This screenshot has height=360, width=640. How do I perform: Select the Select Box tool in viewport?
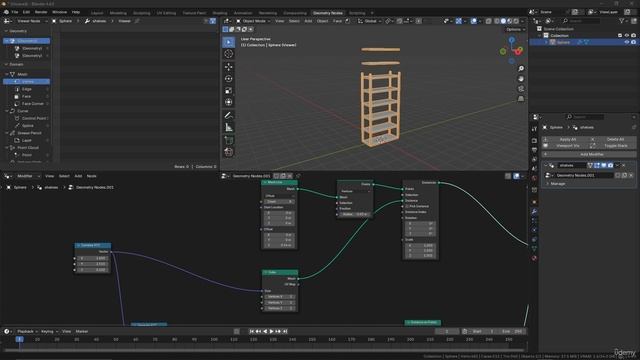[229, 42]
